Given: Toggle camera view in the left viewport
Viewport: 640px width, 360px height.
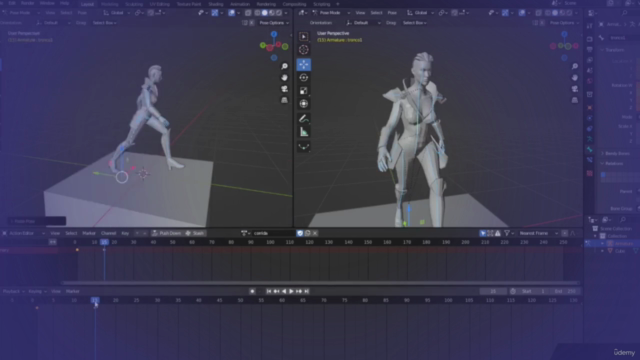Looking at the screenshot, I should 284,89.
